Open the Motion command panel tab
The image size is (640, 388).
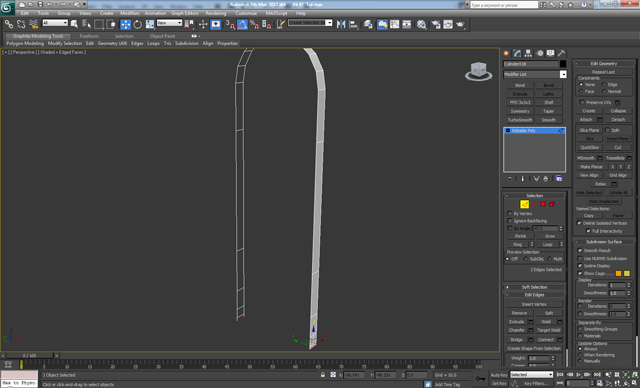540,53
